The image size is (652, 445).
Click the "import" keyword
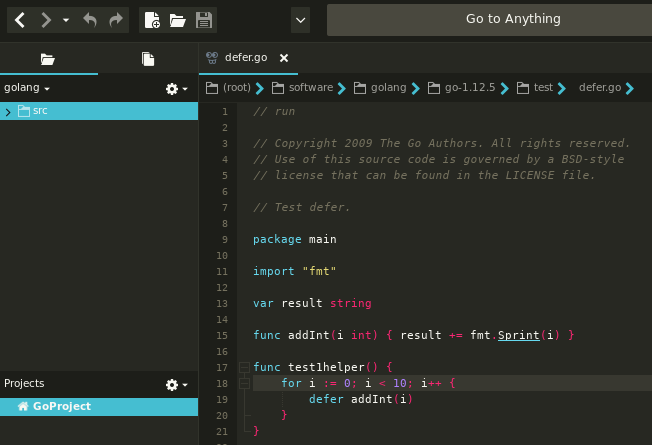click(274, 272)
